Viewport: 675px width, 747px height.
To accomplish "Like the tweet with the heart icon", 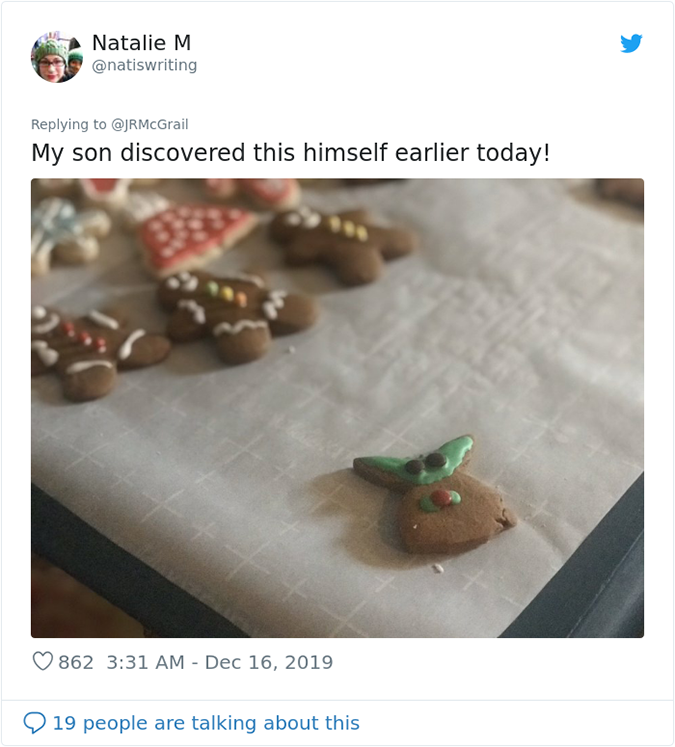I will (x=42, y=662).
